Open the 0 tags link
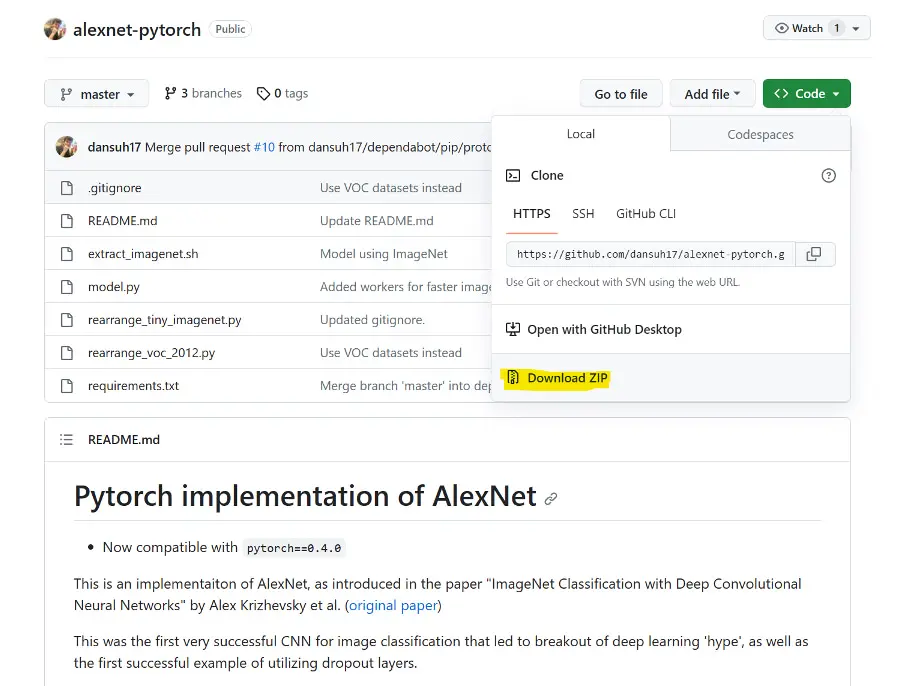 [x=282, y=94]
